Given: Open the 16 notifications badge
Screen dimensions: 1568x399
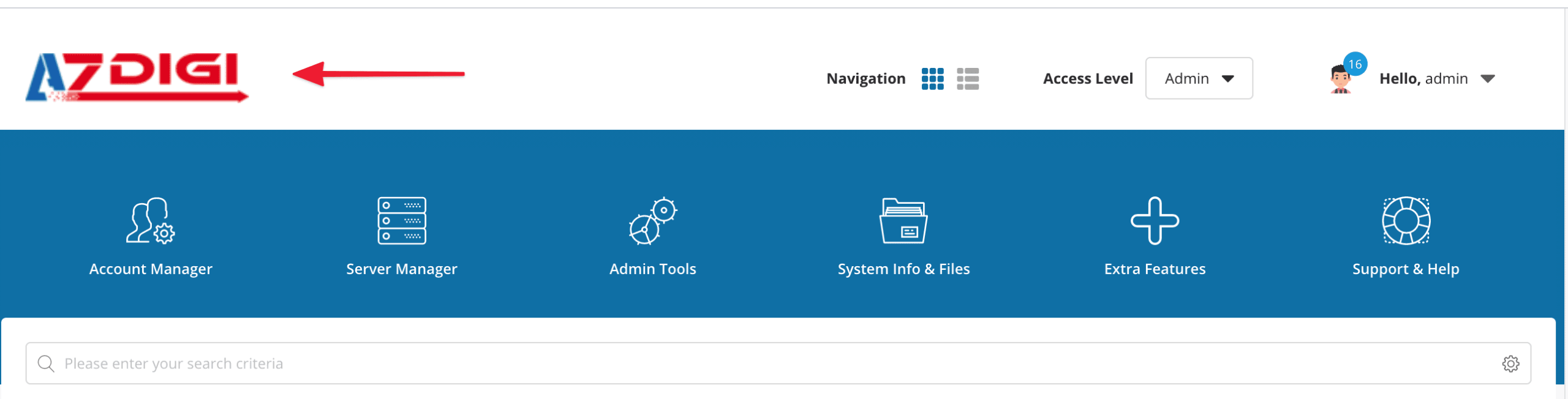Looking at the screenshot, I should (x=1355, y=64).
